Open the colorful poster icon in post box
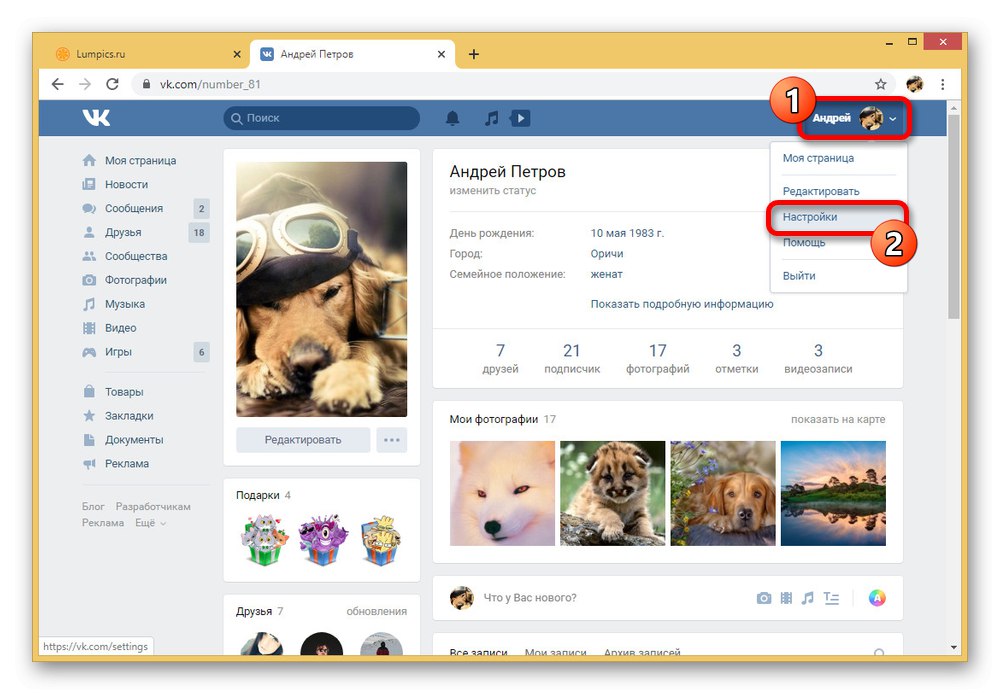The height and width of the screenshot is (694, 1000). click(x=878, y=598)
